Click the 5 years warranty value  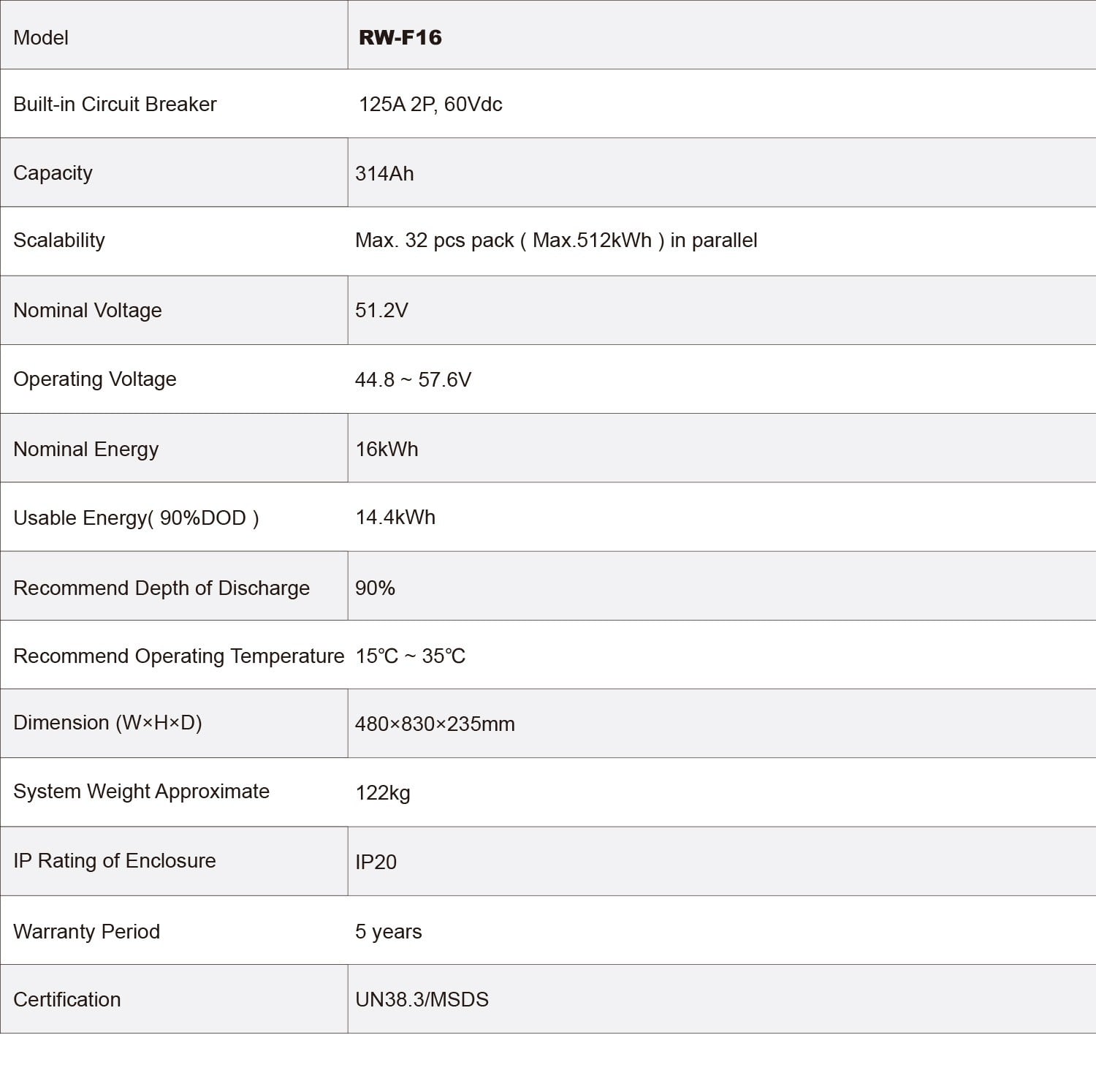click(388, 931)
